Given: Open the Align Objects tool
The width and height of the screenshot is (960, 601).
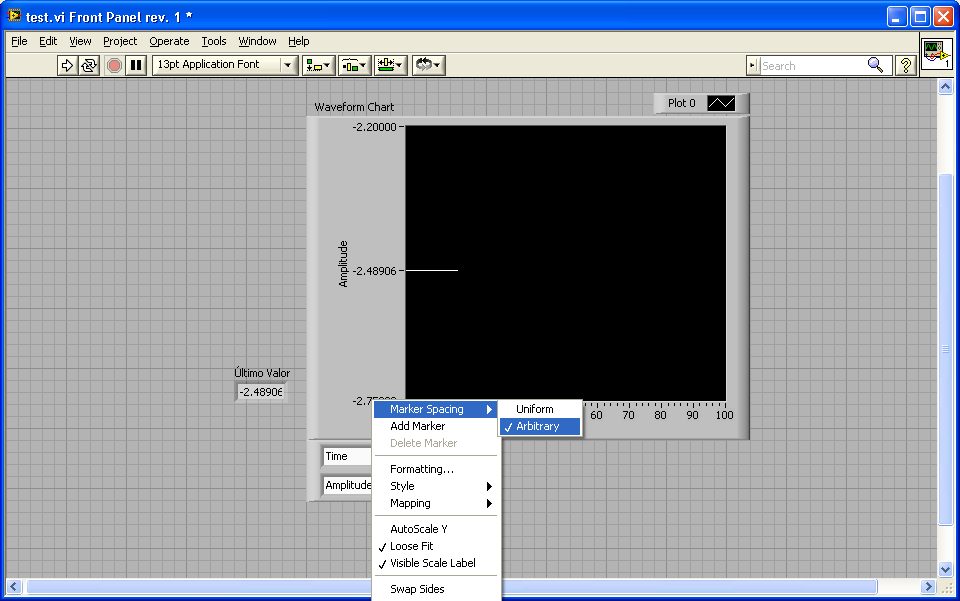Looking at the screenshot, I should (318, 65).
